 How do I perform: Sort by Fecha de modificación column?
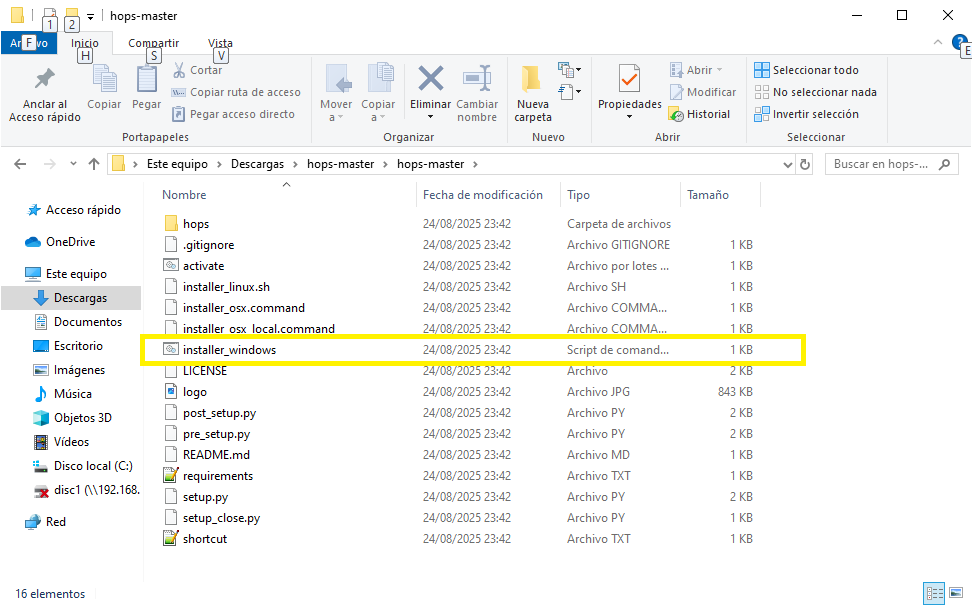point(482,195)
